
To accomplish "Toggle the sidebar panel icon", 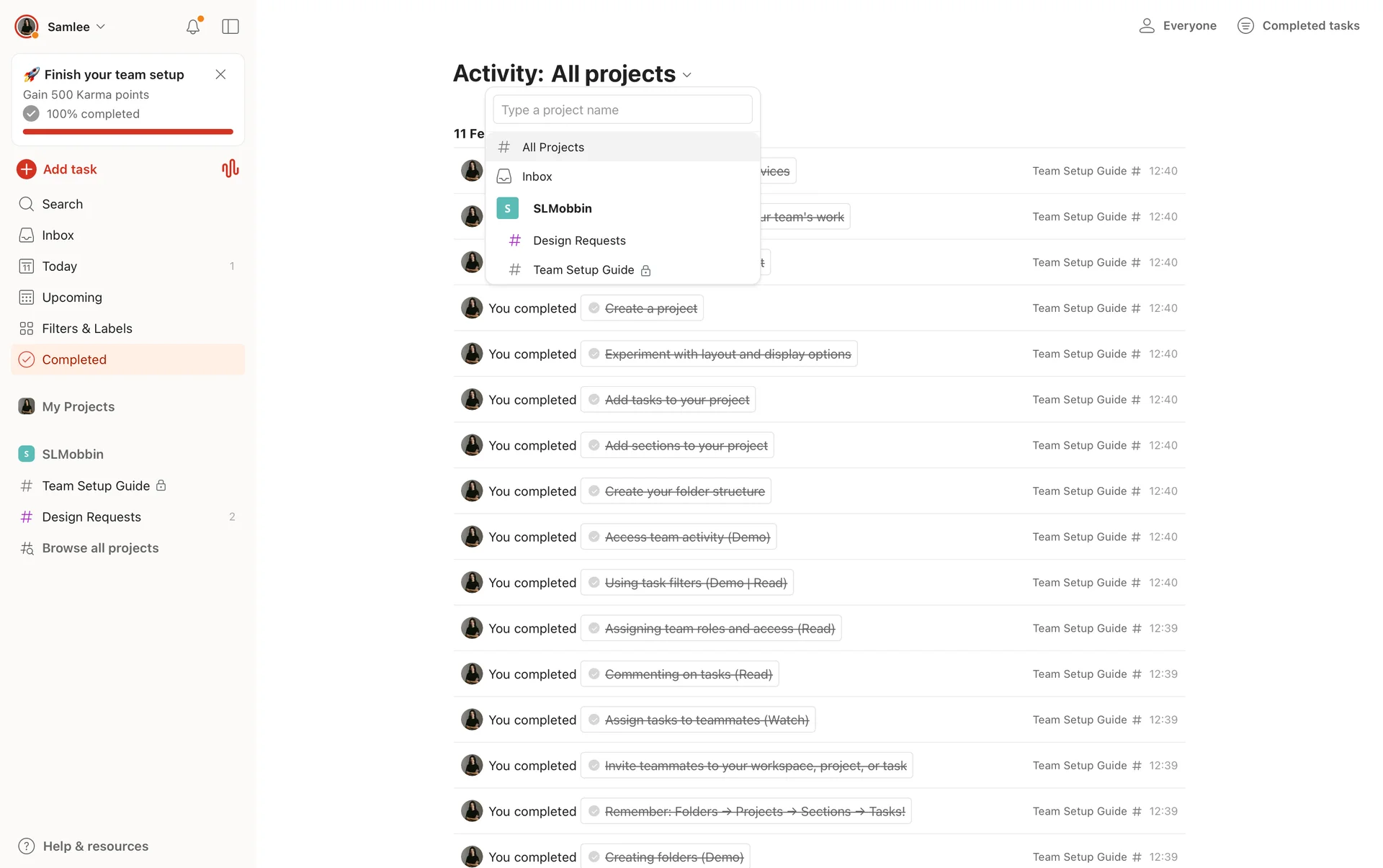I will (230, 27).
